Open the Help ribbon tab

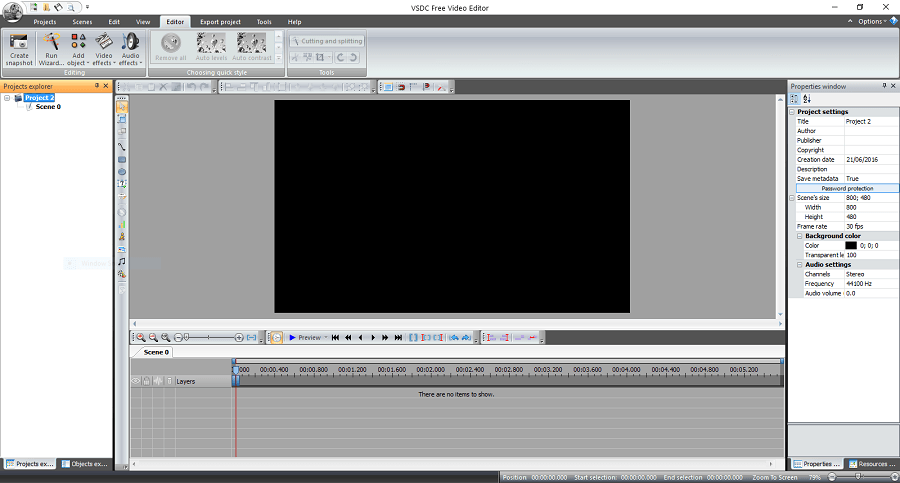294,22
